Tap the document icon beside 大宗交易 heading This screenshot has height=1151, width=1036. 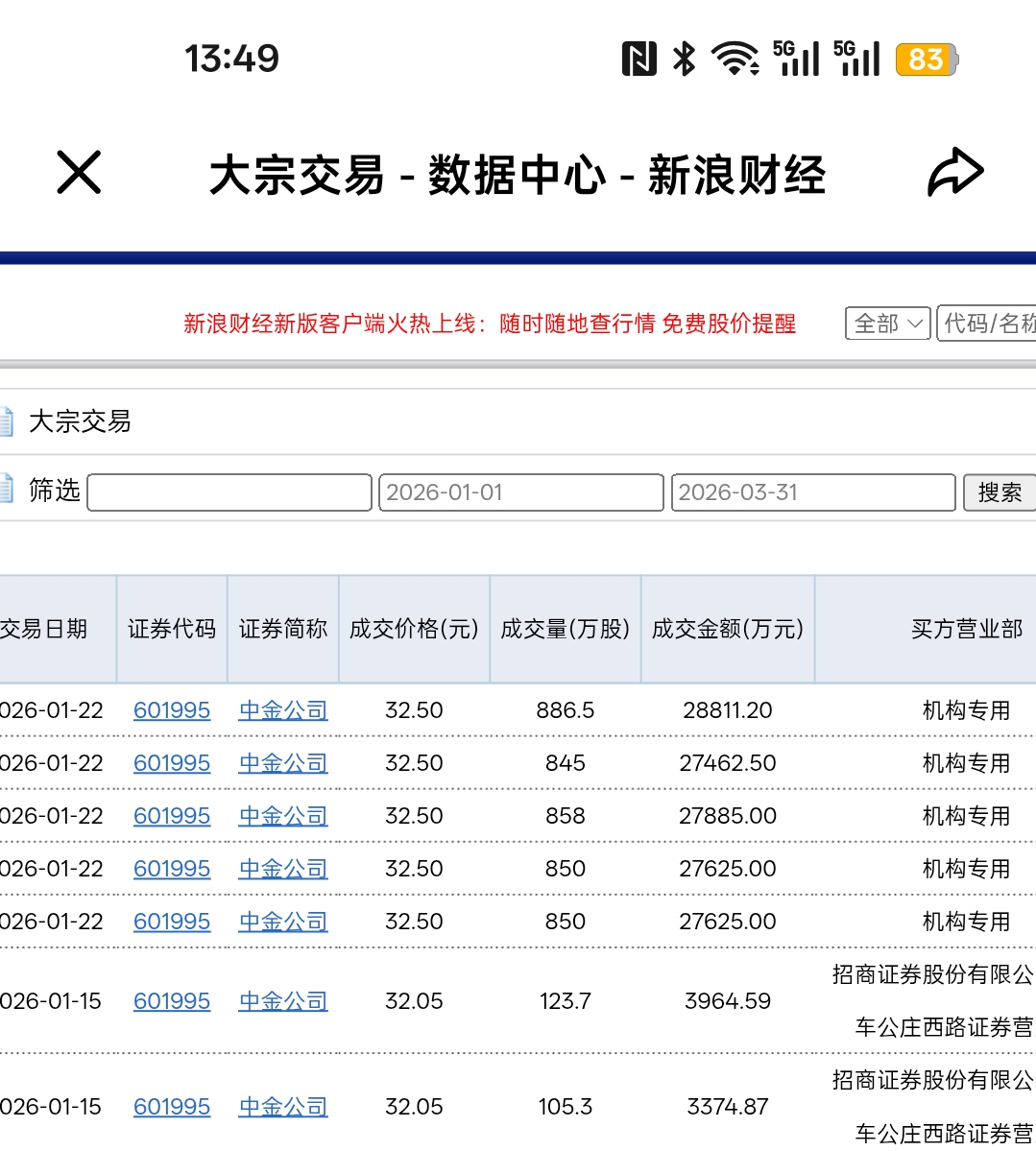[x=7, y=421]
